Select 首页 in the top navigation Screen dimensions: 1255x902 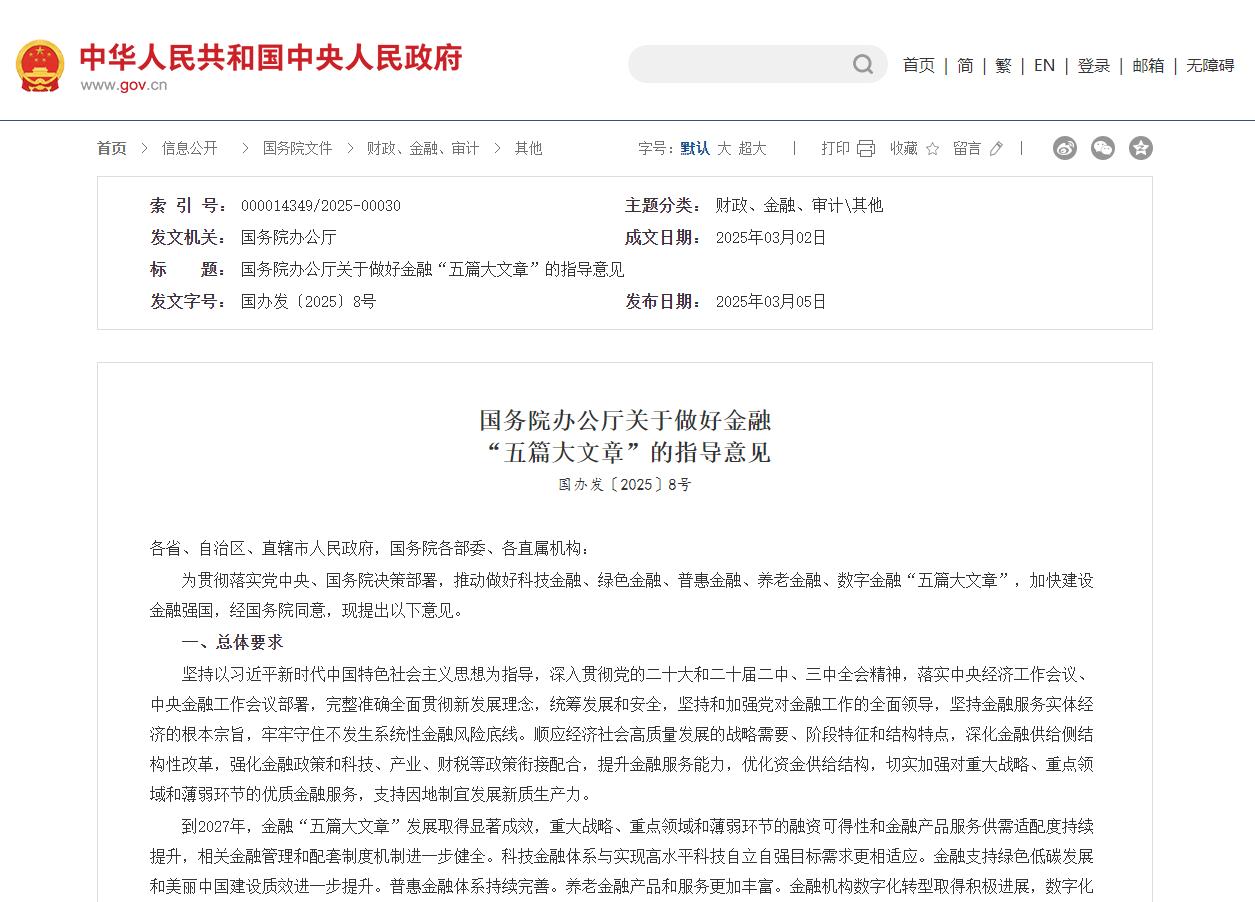[x=918, y=65]
